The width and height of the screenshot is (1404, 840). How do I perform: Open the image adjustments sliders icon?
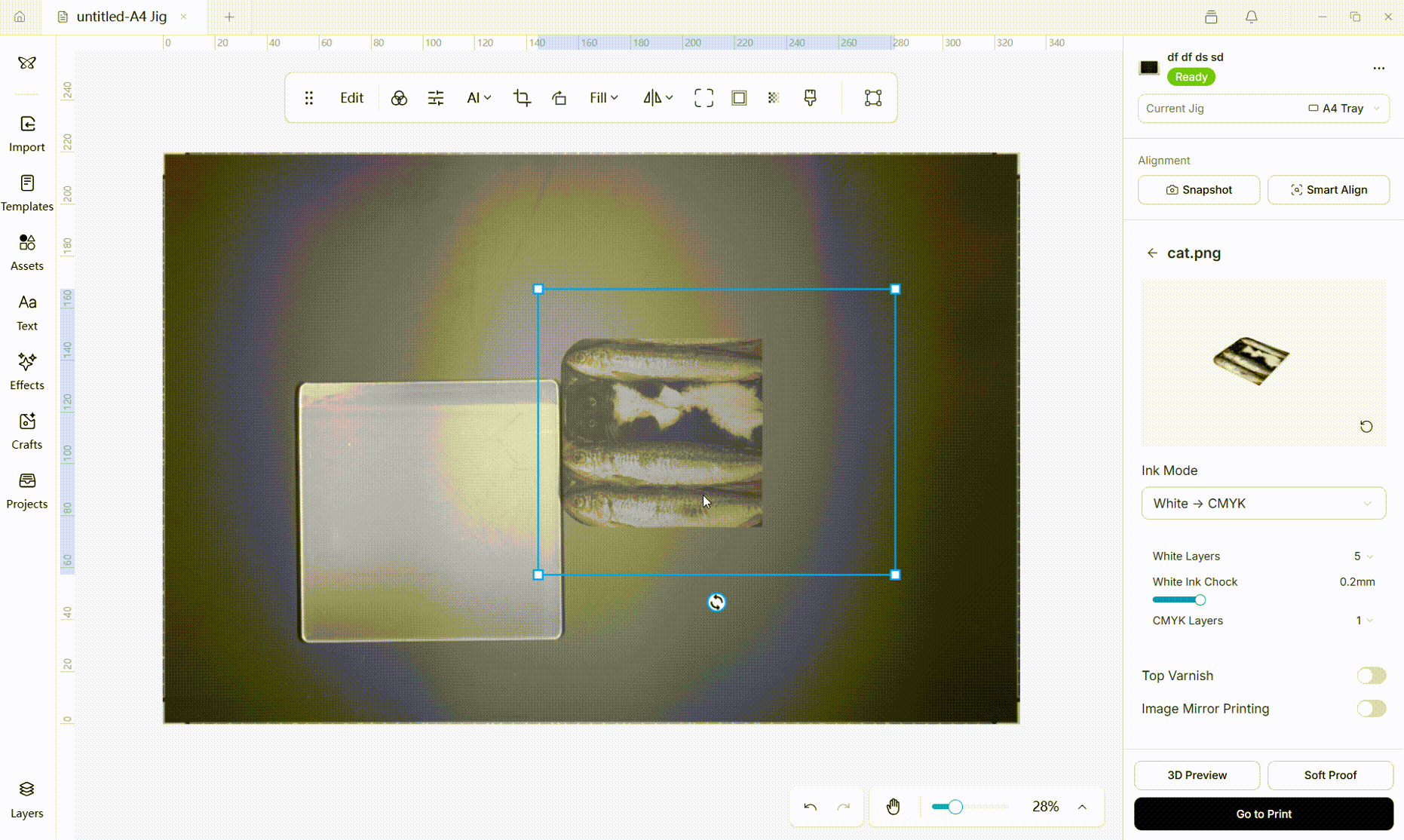(436, 98)
